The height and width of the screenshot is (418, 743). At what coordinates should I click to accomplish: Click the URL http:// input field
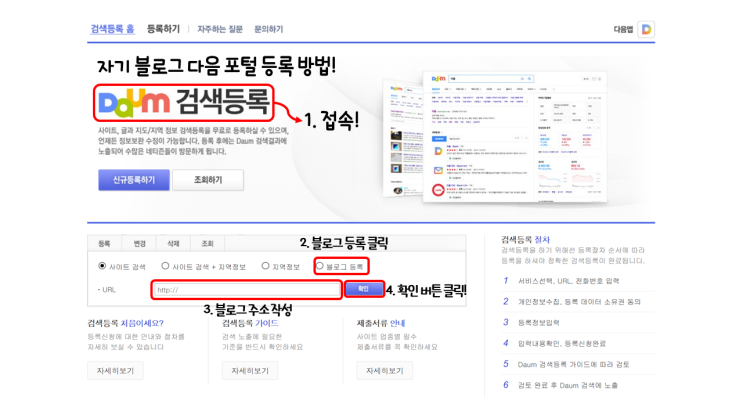point(246,290)
